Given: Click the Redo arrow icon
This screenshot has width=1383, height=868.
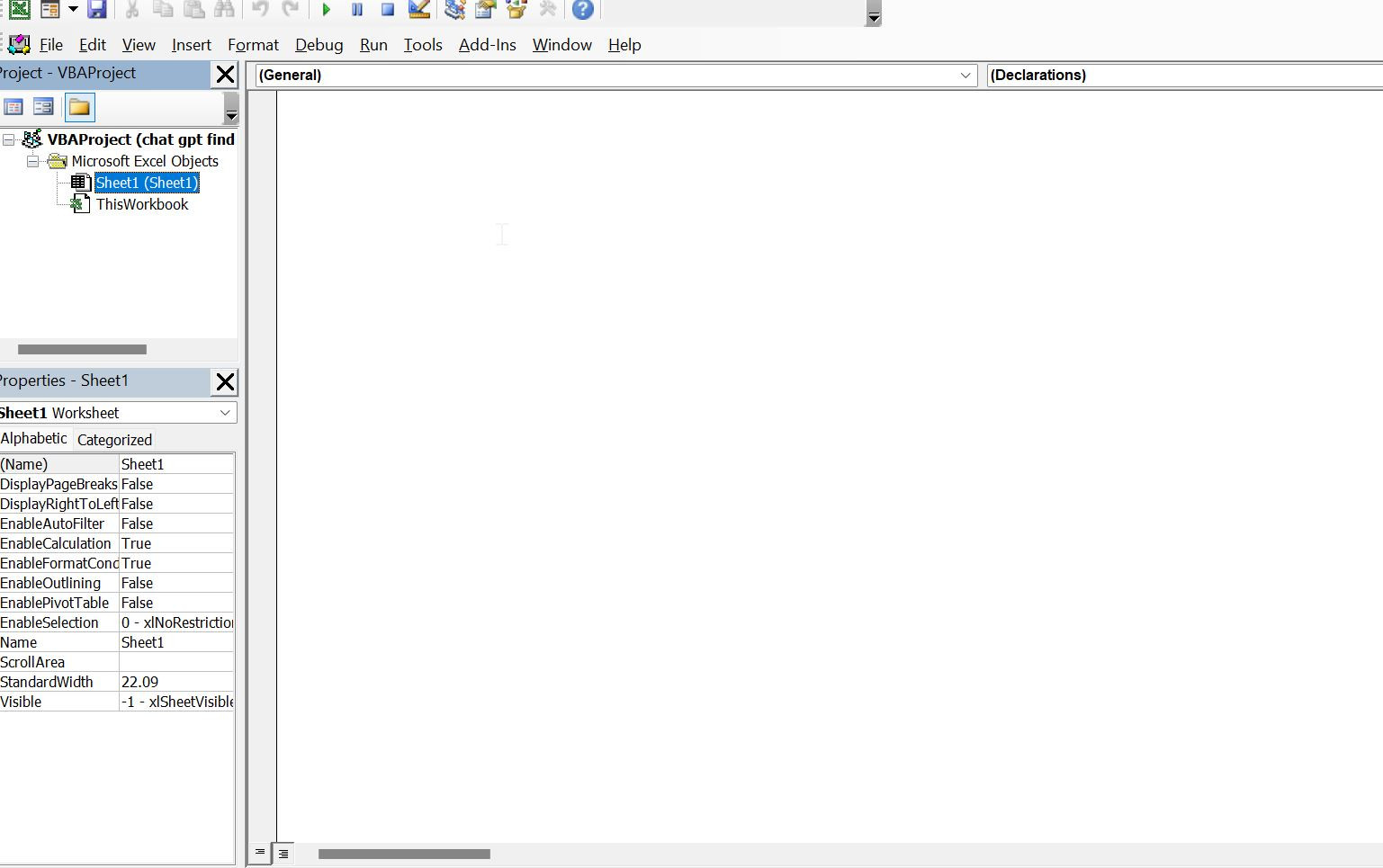Looking at the screenshot, I should point(291,10).
